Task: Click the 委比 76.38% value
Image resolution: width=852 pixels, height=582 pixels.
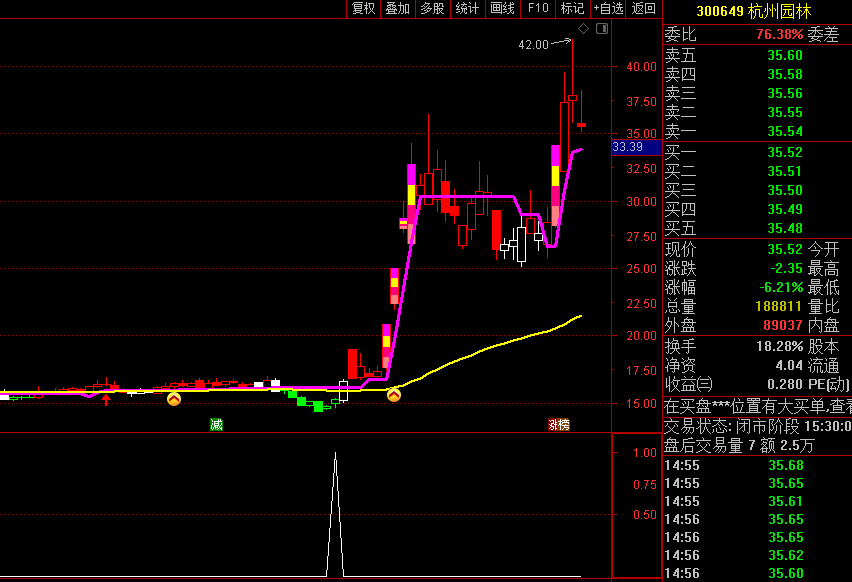Action: pos(779,34)
